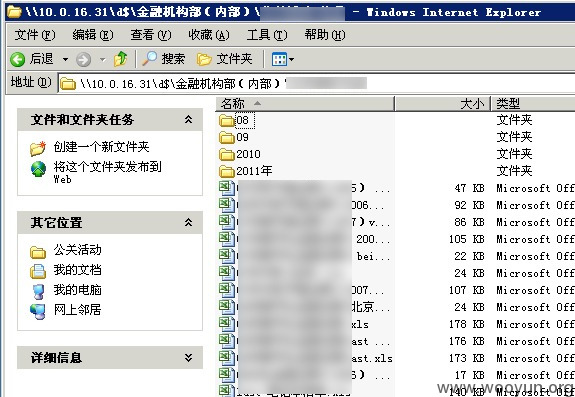Click the 网上邻居 network icon
Viewport: 575px width, 397px height.
pos(38,312)
